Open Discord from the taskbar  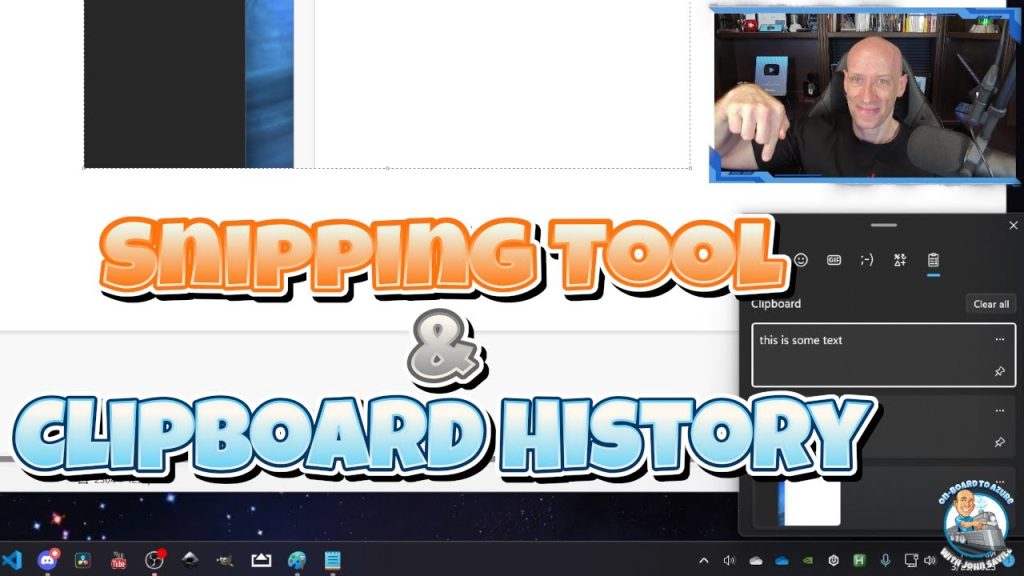point(48,560)
